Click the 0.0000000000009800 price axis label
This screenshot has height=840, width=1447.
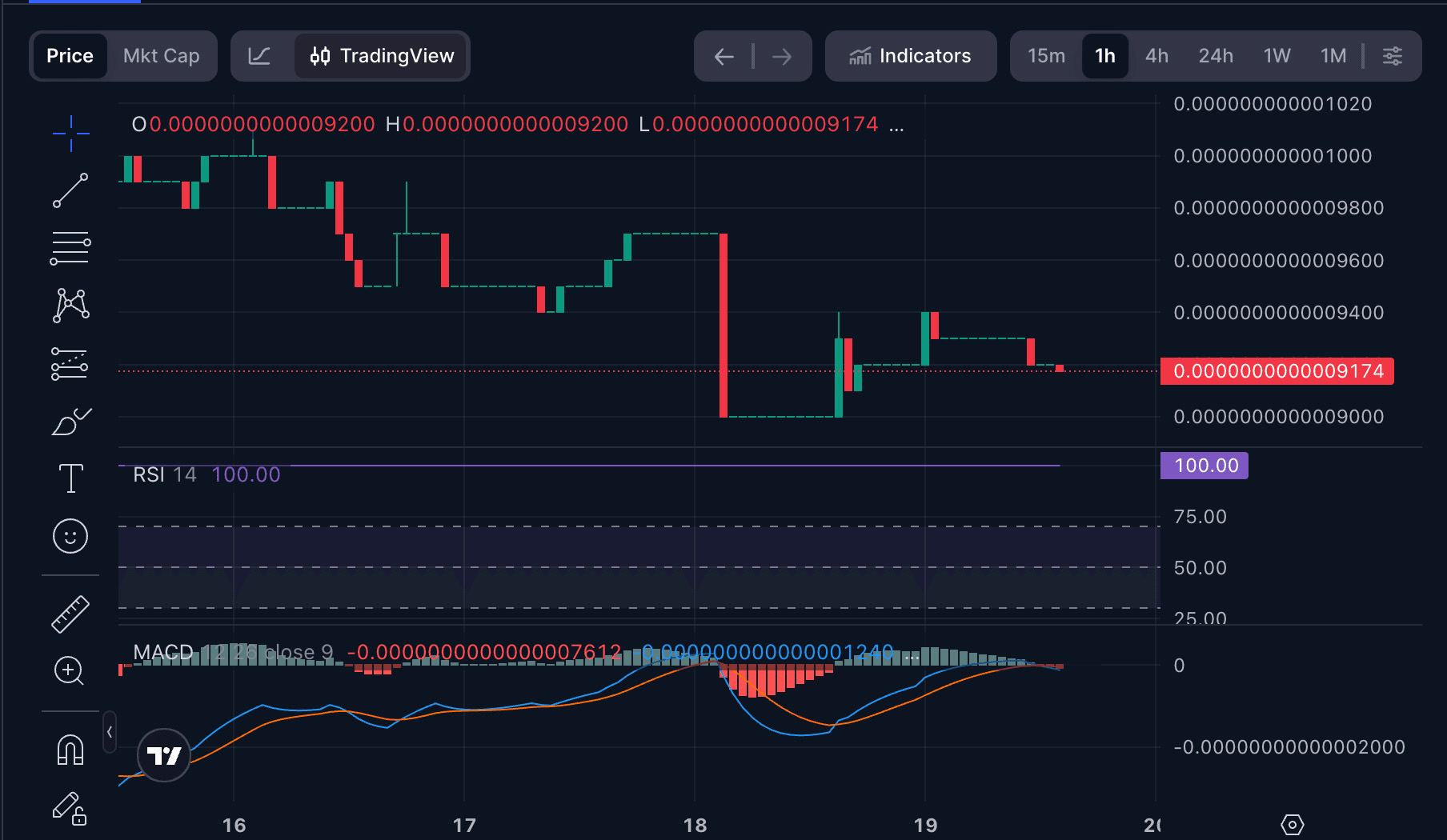coord(1278,208)
